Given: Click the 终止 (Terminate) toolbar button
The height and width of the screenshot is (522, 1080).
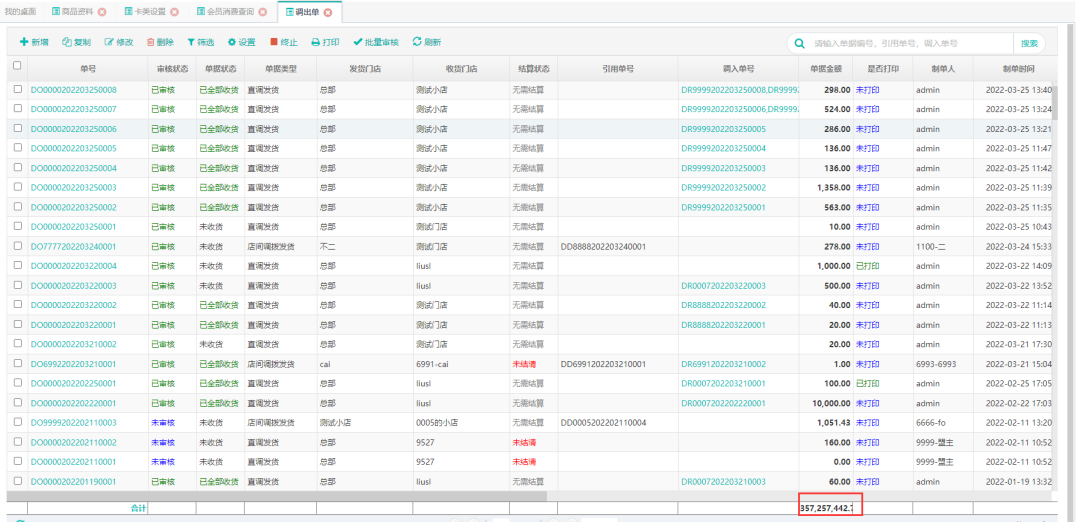Looking at the screenshot, I should point(284,43).
